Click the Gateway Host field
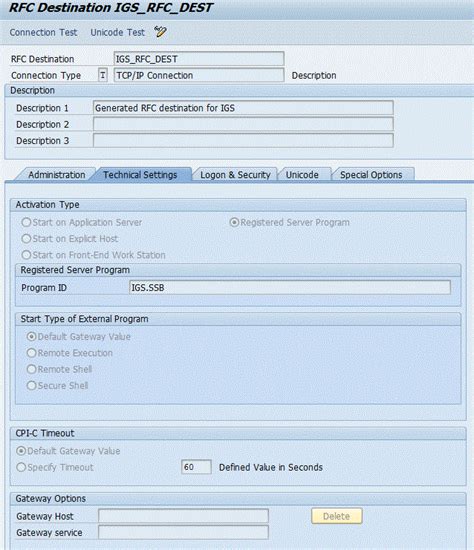 point(183,516)
